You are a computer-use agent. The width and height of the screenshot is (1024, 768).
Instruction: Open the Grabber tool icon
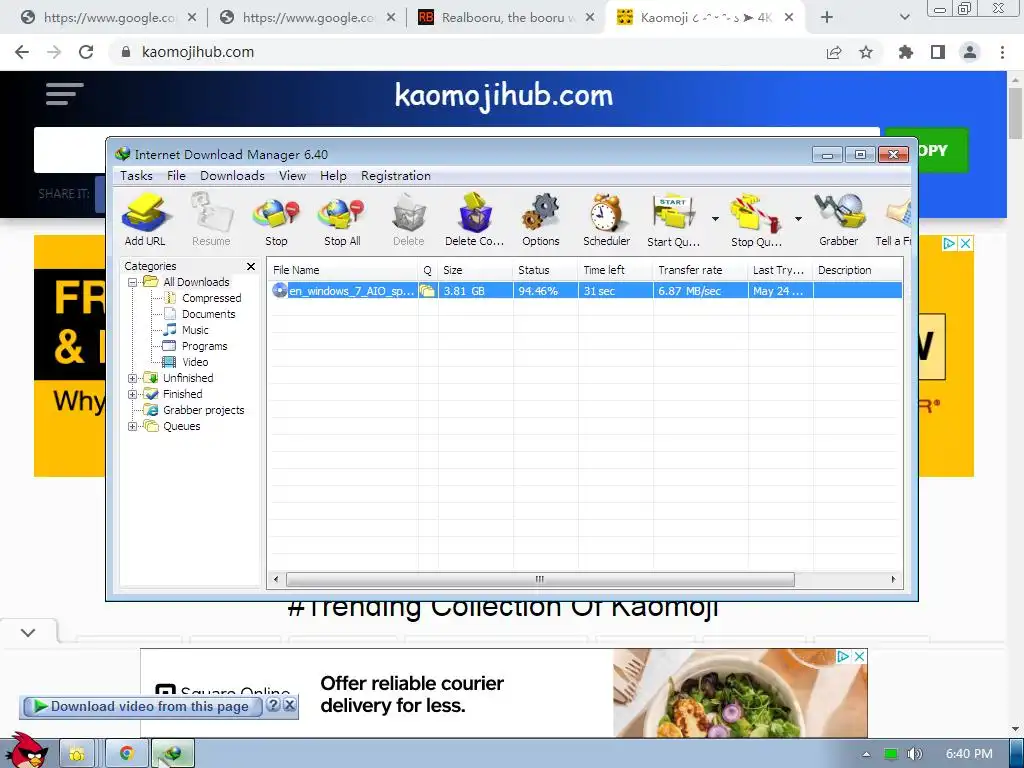(839, 219)
